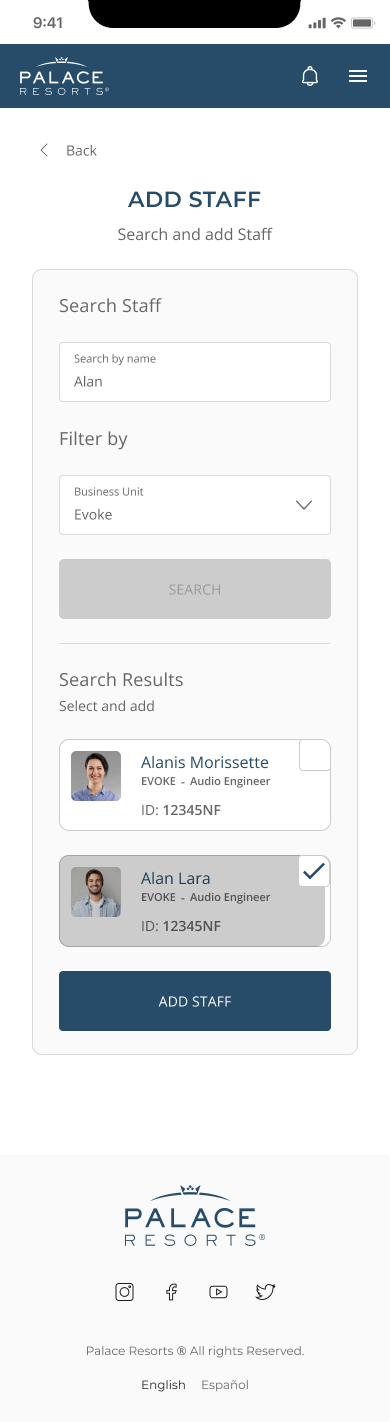Open the Business Unit Evoke field
Screen dimensions: 390x1422
pyautogui.click(x=195, y=505)
